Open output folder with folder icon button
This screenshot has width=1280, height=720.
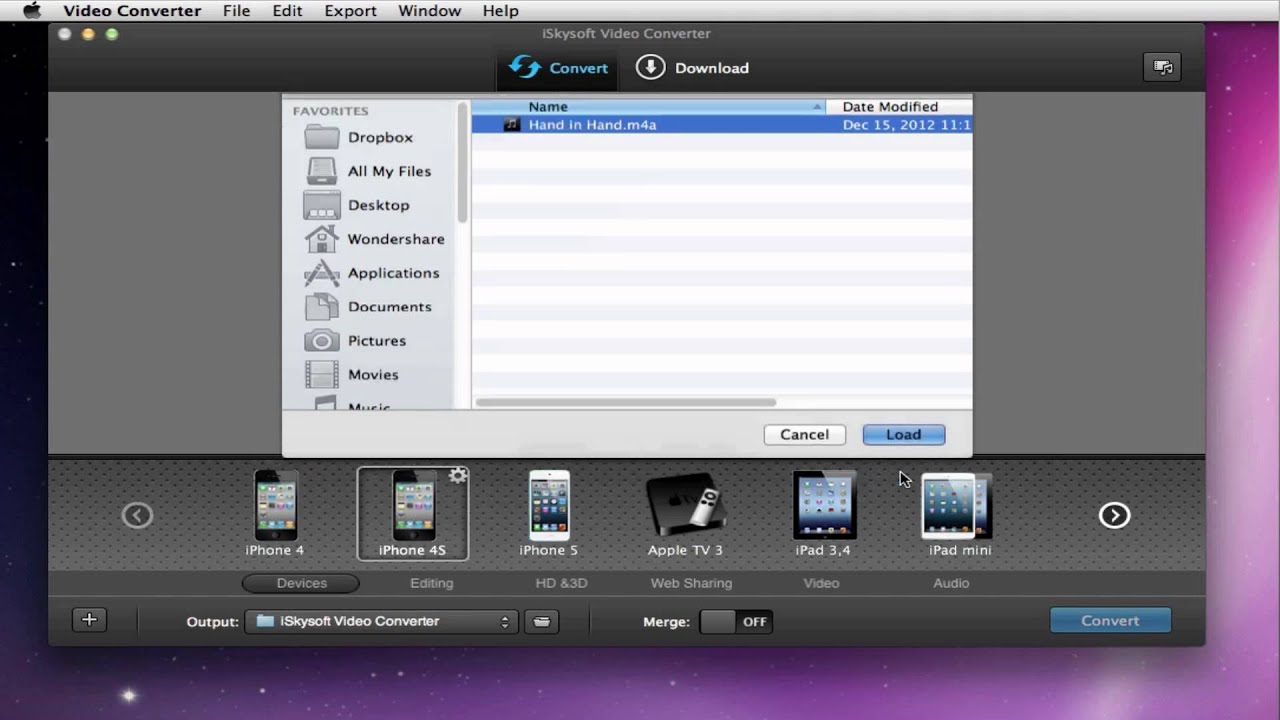pyautogui.click(x=541, y=621)
